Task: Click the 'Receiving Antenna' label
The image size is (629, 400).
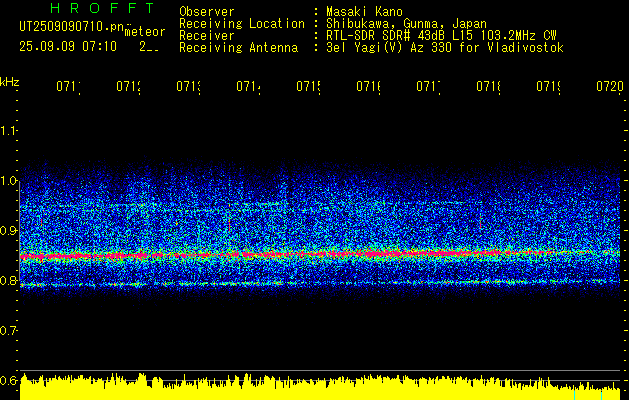Action: pos(238,48)
